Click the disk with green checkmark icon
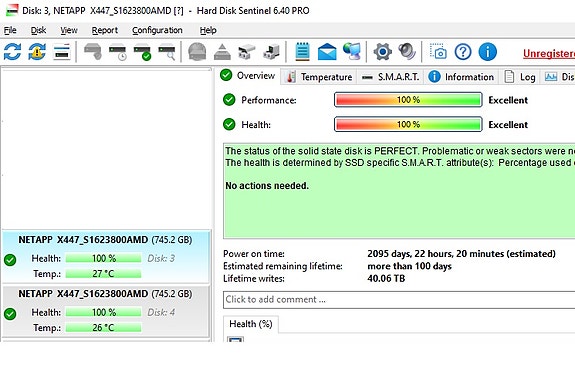 (142, 52)
